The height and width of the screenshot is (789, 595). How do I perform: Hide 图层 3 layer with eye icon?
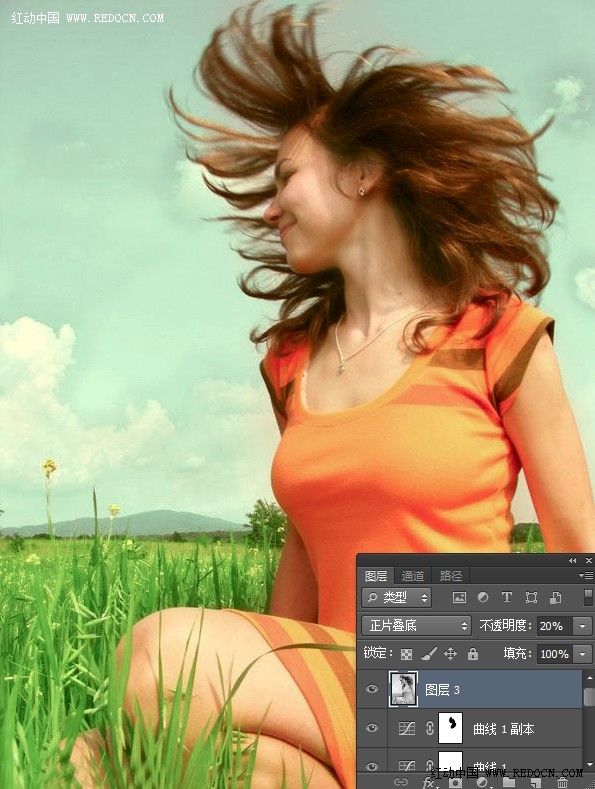[x=372, y=689]
